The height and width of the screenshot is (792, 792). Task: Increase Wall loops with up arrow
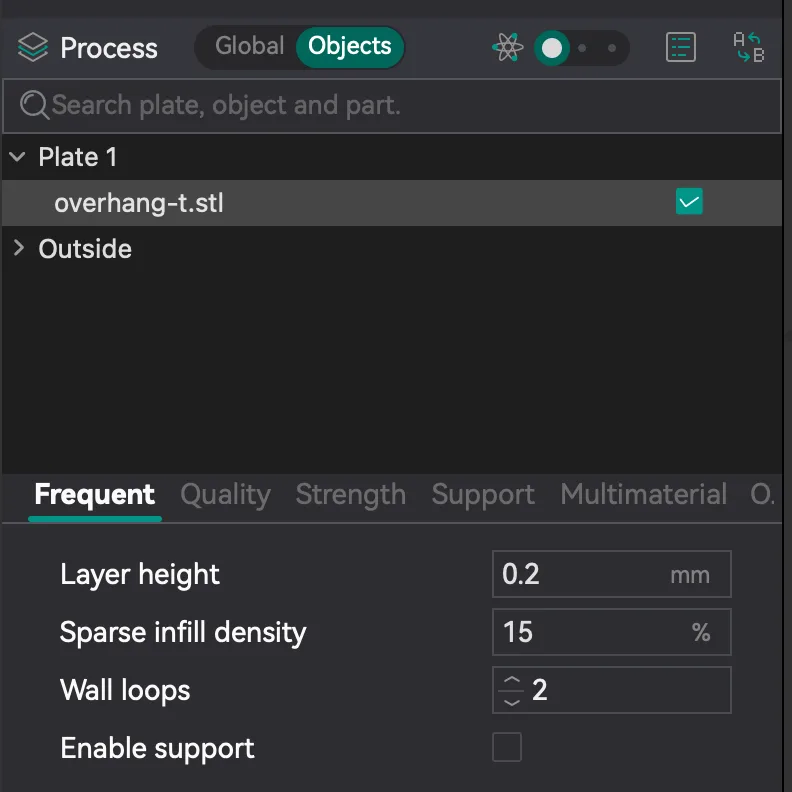tap(512, 680)
